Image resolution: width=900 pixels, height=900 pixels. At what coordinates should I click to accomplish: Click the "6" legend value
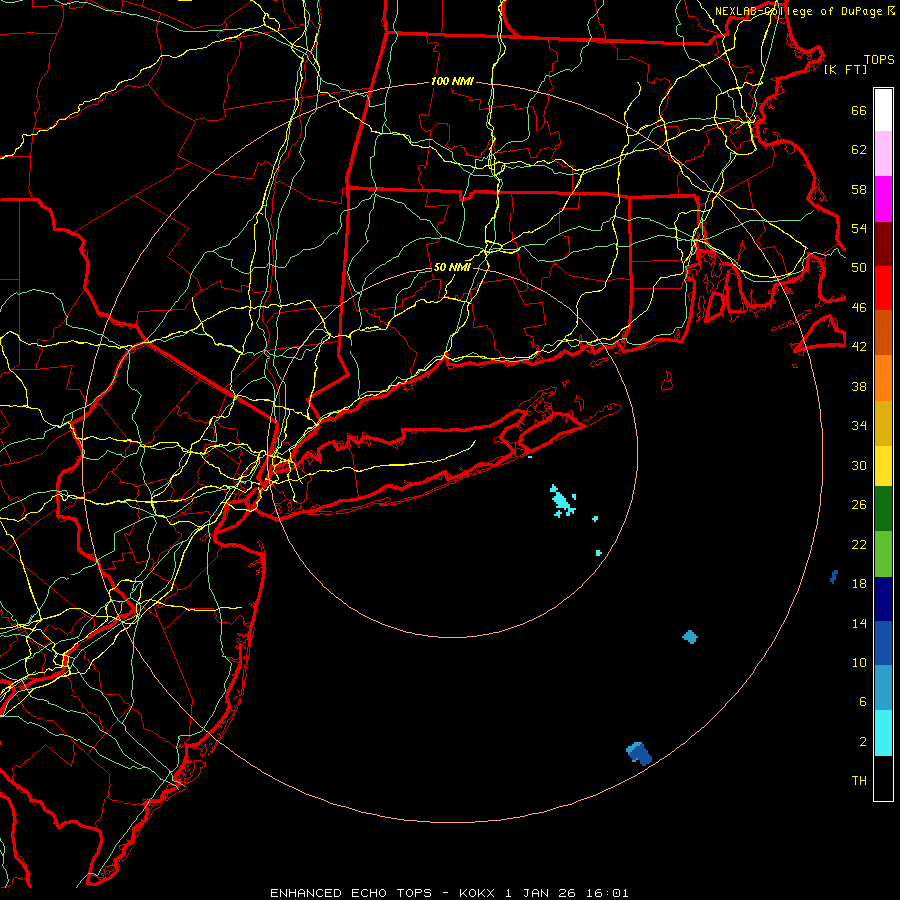[x=863, y=701]
